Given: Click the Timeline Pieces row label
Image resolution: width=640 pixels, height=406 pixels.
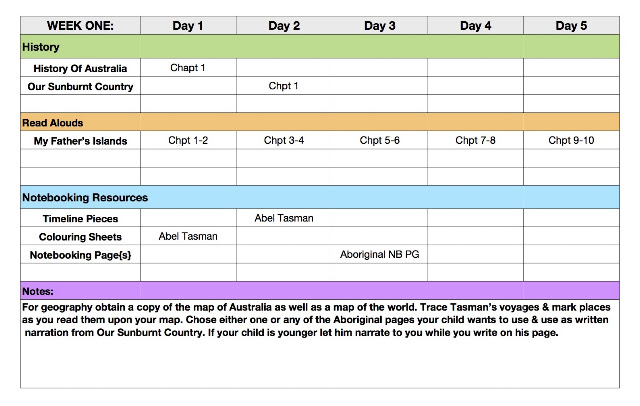Looking at the screenshot, I should [80, 219].
